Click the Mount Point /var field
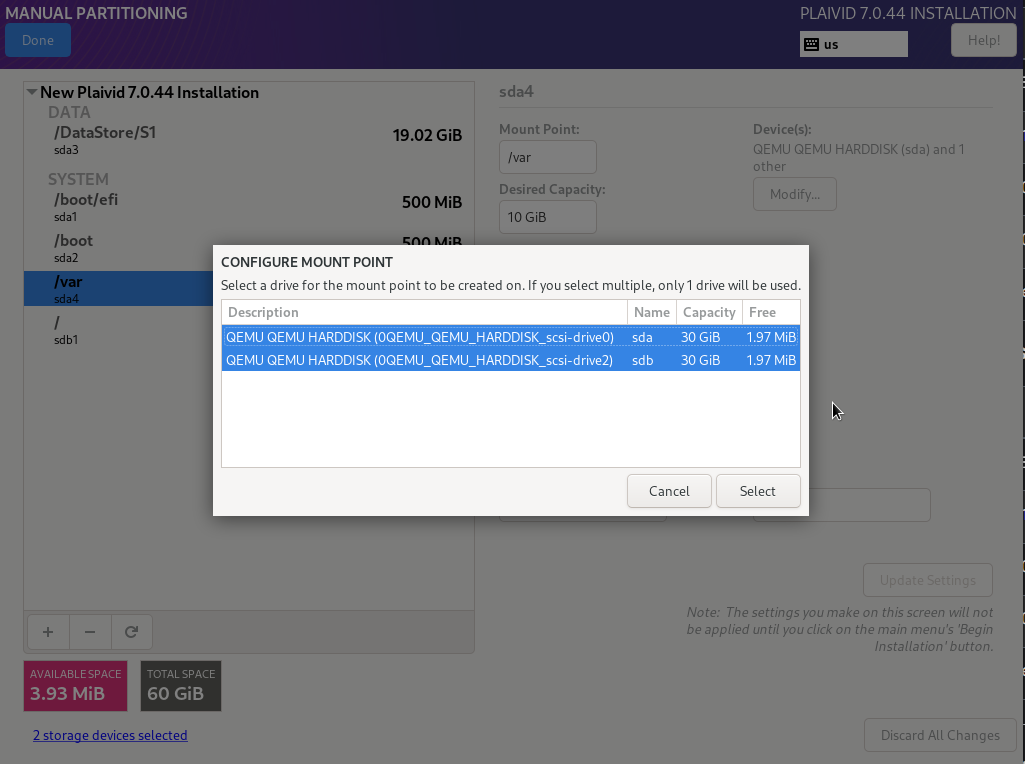Screen dimensions: 1025x764 point(548,158)
